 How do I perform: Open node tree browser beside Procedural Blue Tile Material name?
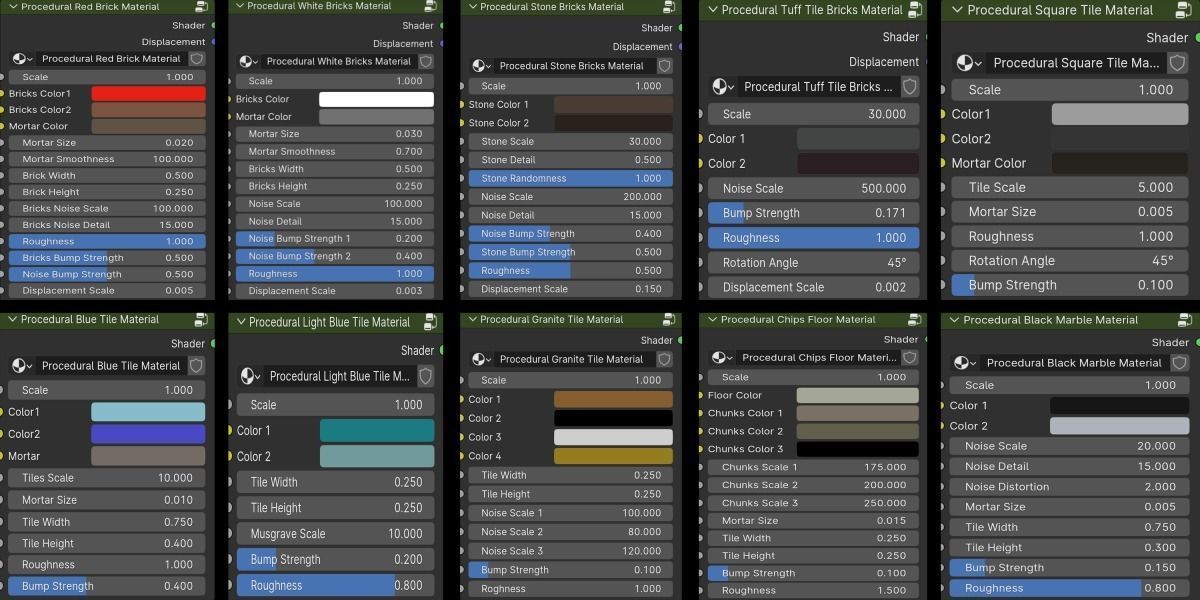(22, 366)
